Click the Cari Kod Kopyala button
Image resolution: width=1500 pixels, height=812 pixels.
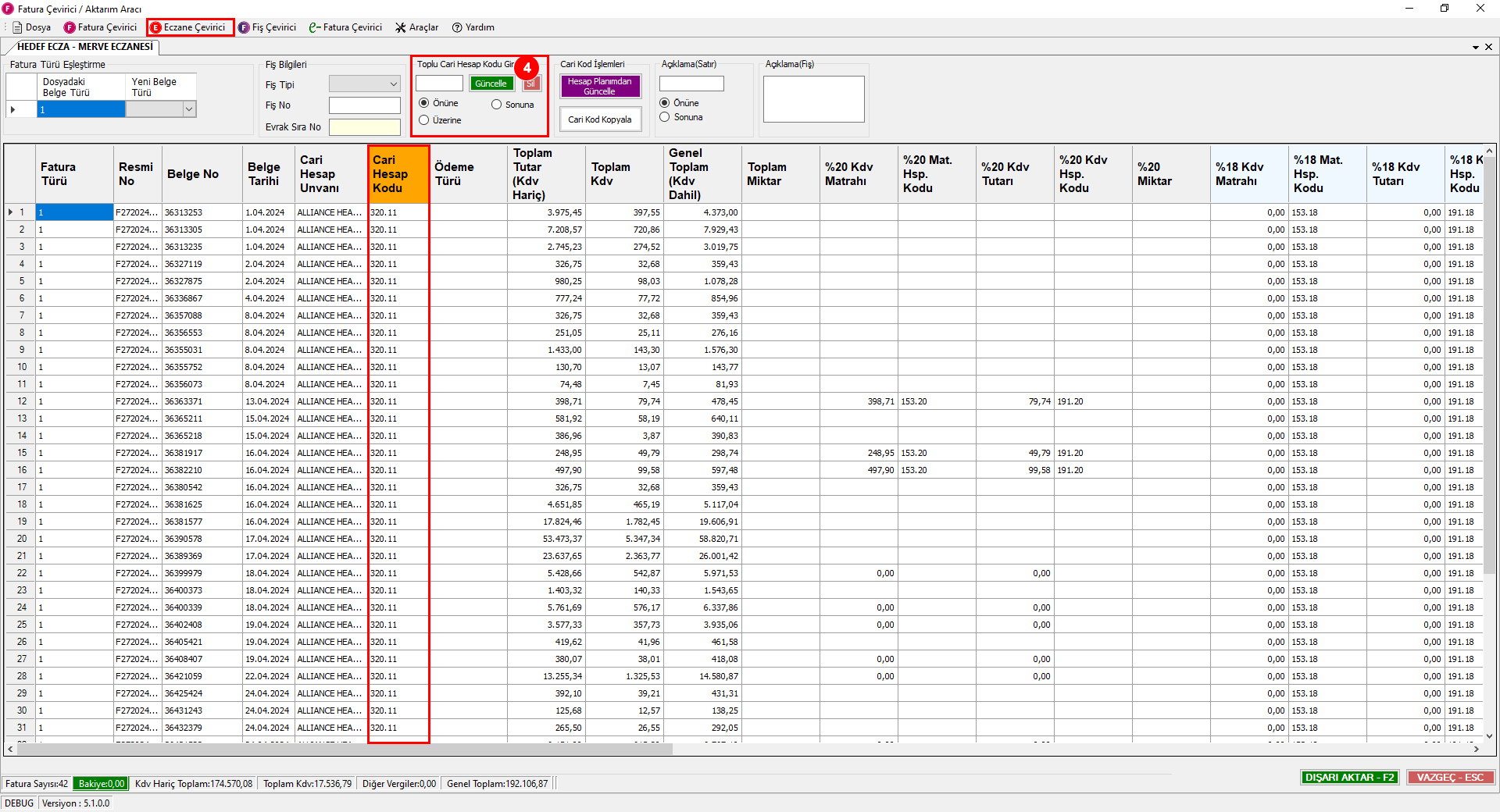[x=600, y=119]
